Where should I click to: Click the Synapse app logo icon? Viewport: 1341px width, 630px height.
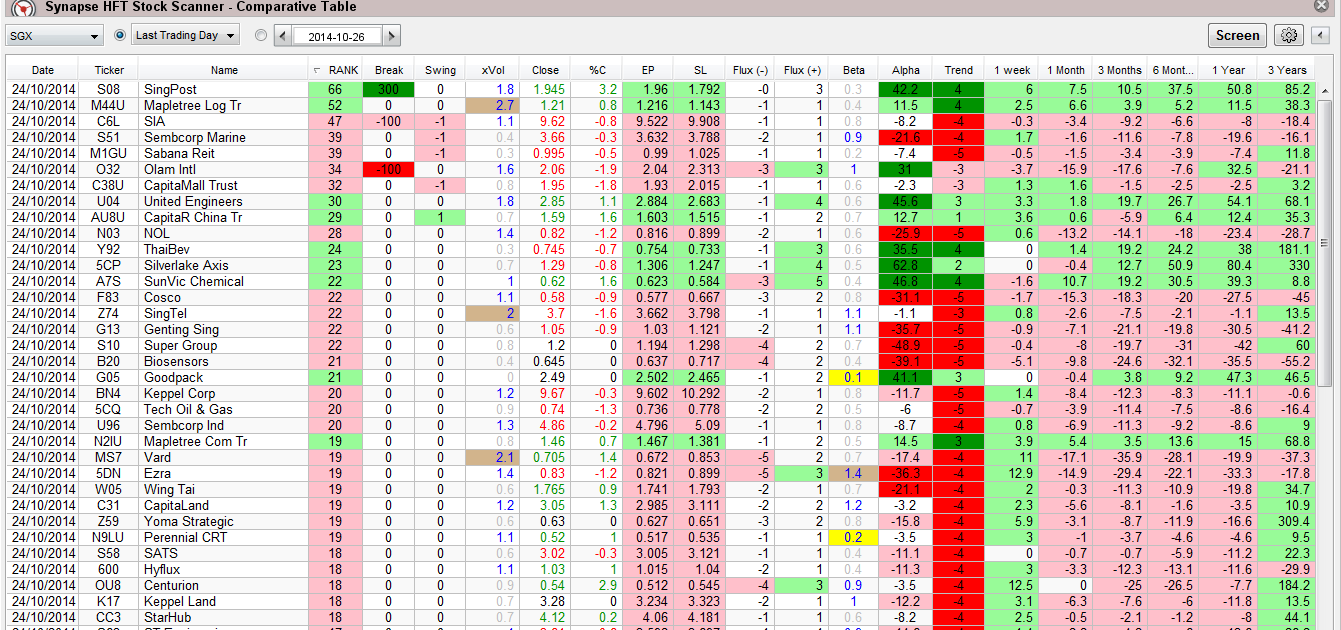point(24,7)
